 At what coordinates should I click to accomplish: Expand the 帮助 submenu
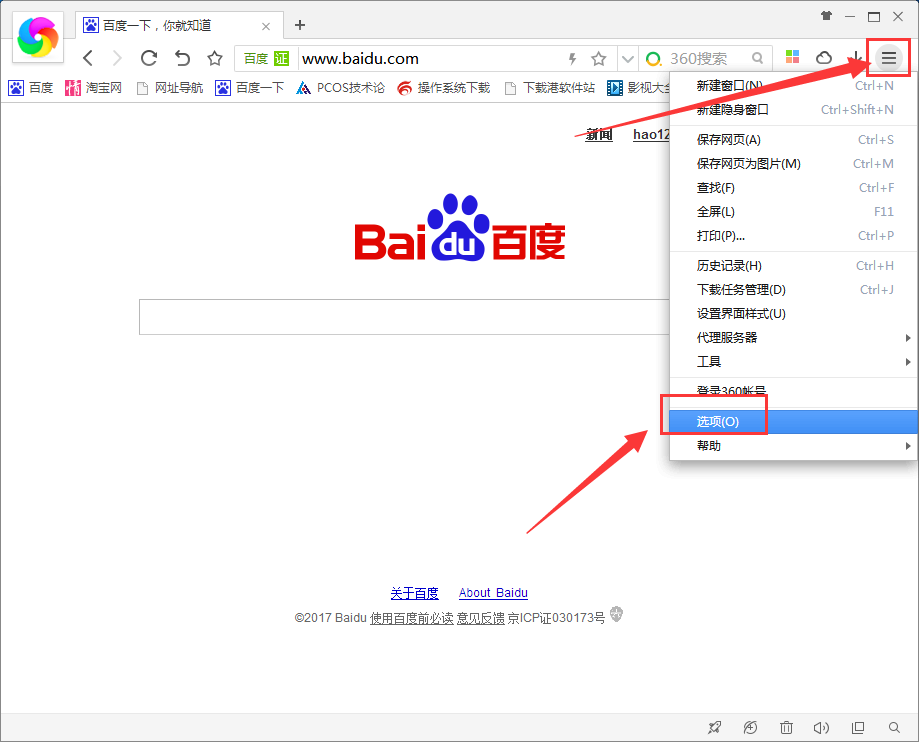(x=794, y=446)
